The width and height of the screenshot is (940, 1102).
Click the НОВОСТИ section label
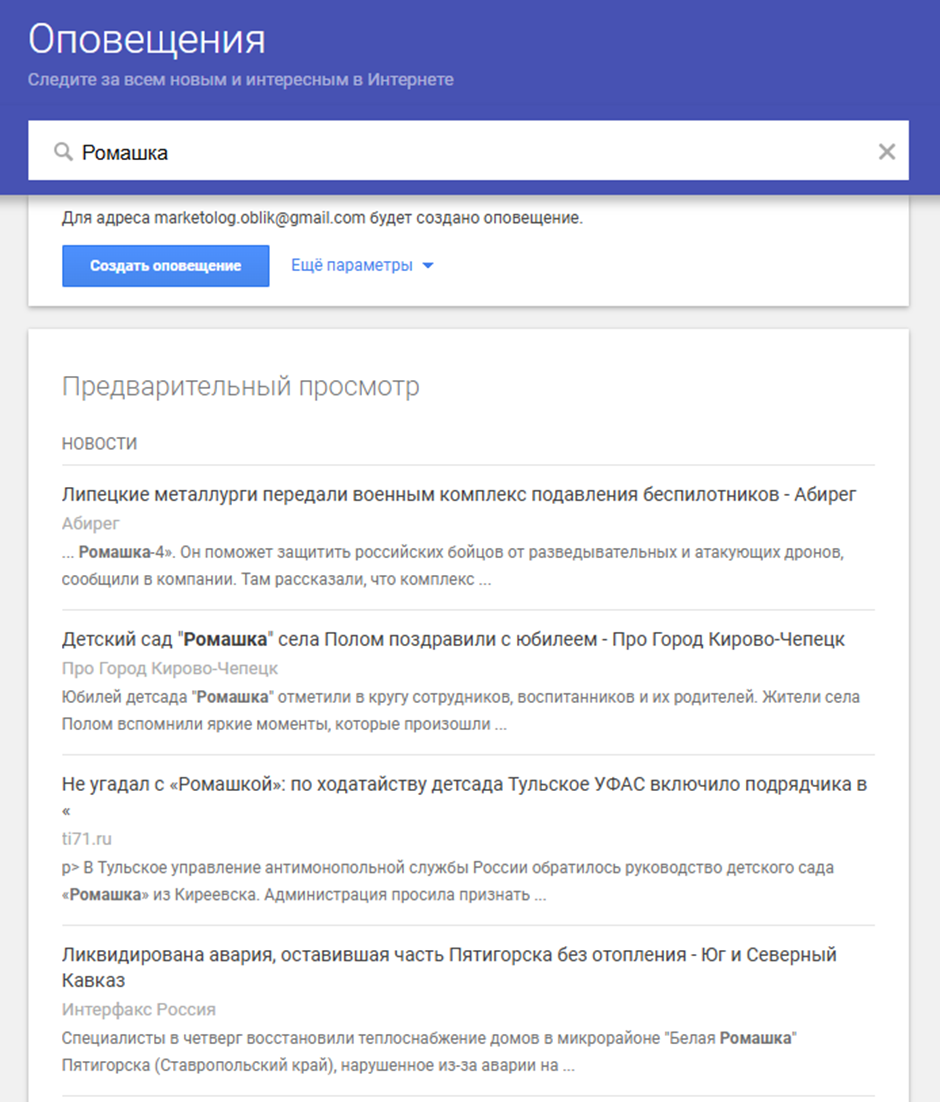pos(99,443)
